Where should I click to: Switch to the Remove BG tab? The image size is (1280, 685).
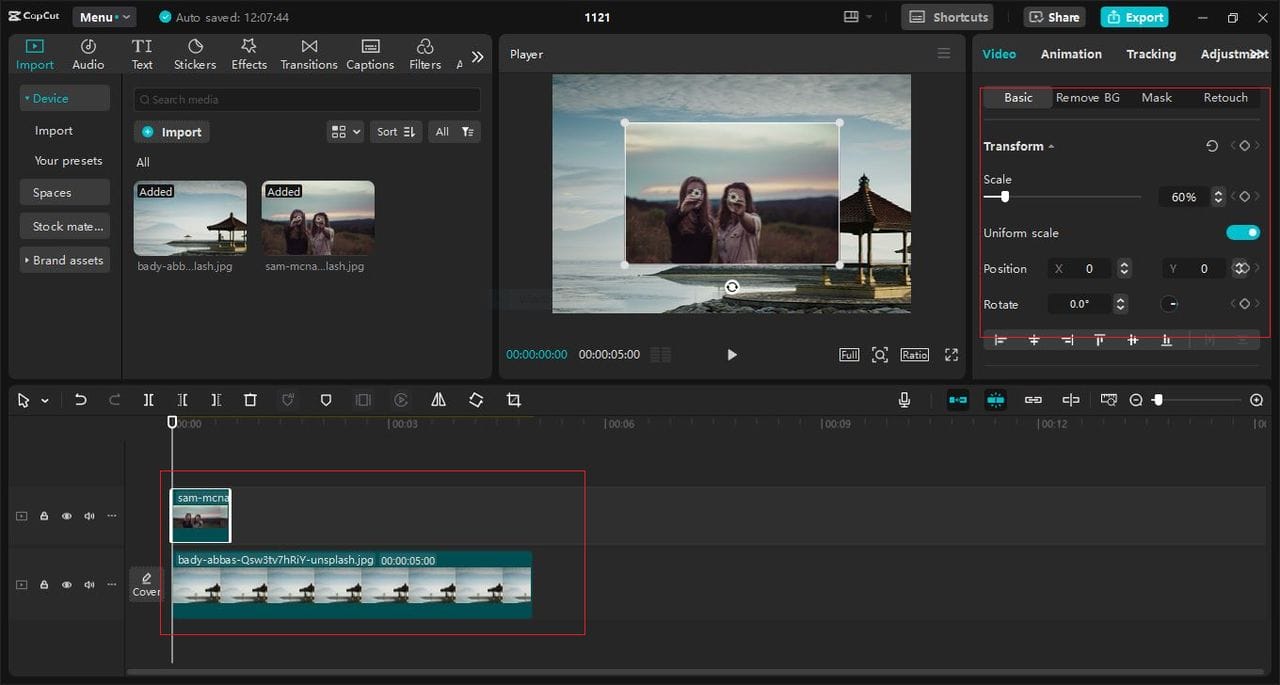pos(1087,97)
